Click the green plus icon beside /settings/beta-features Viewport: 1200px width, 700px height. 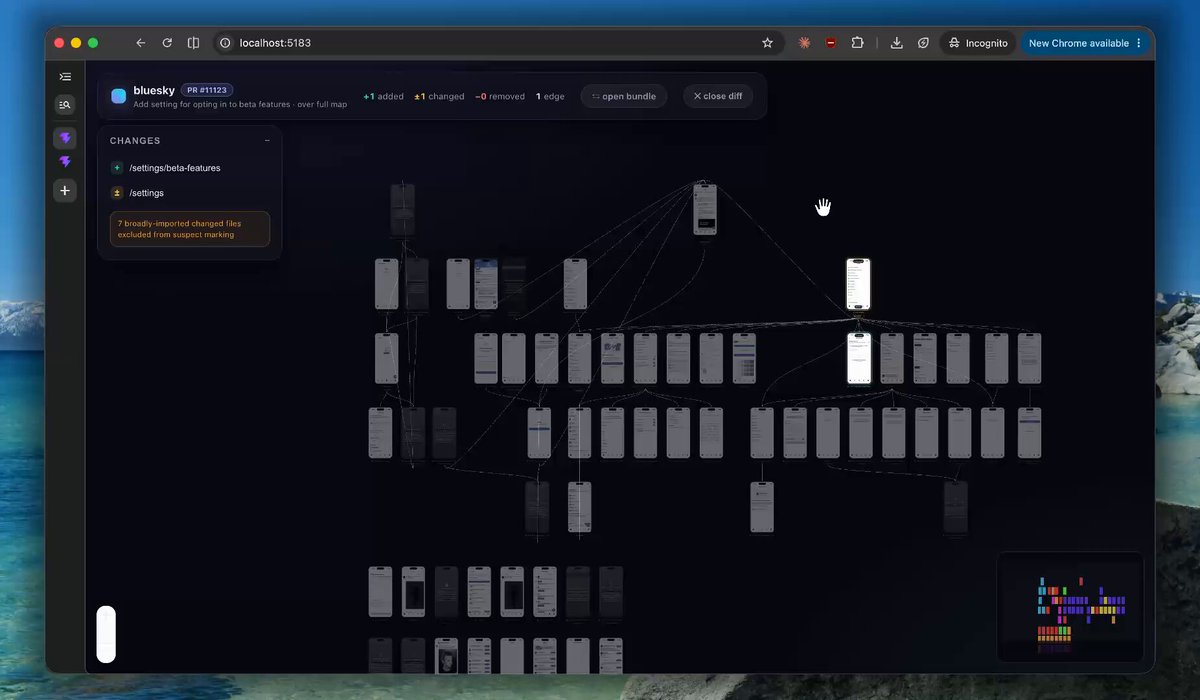(x=117, y=168)
